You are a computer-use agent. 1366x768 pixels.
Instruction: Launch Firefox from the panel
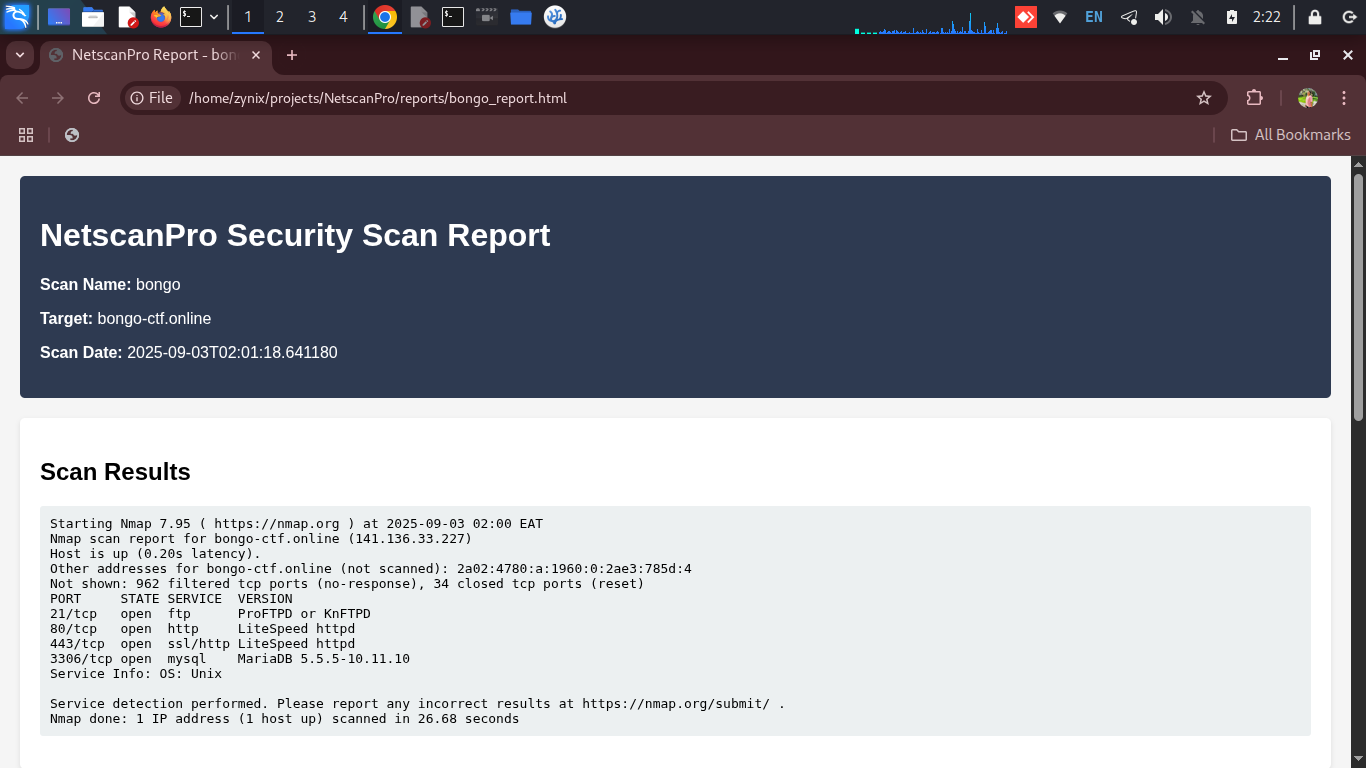click(x=160, y=17)
